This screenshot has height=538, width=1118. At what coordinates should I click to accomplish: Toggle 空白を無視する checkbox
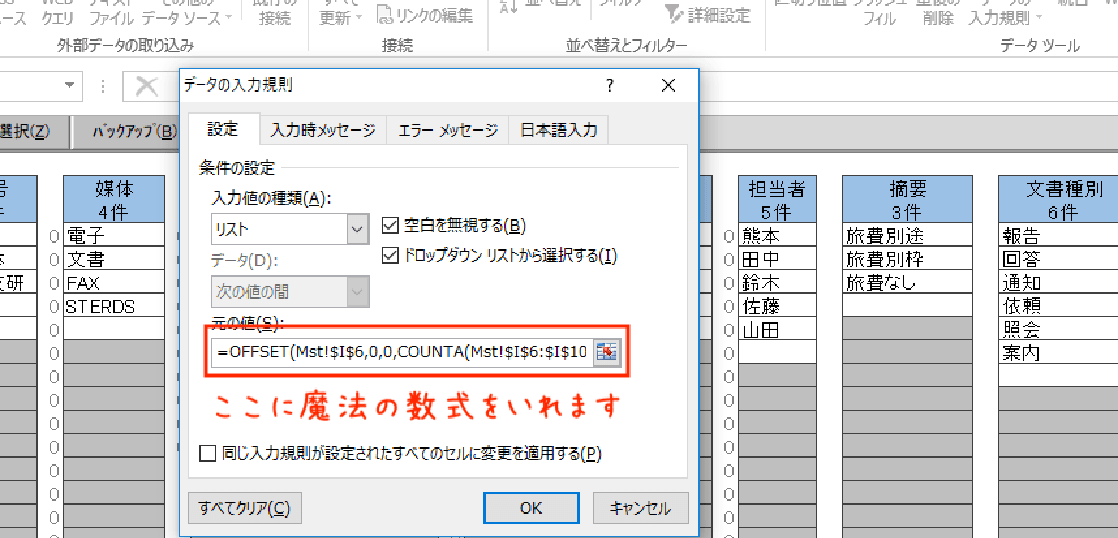point(390,226)
